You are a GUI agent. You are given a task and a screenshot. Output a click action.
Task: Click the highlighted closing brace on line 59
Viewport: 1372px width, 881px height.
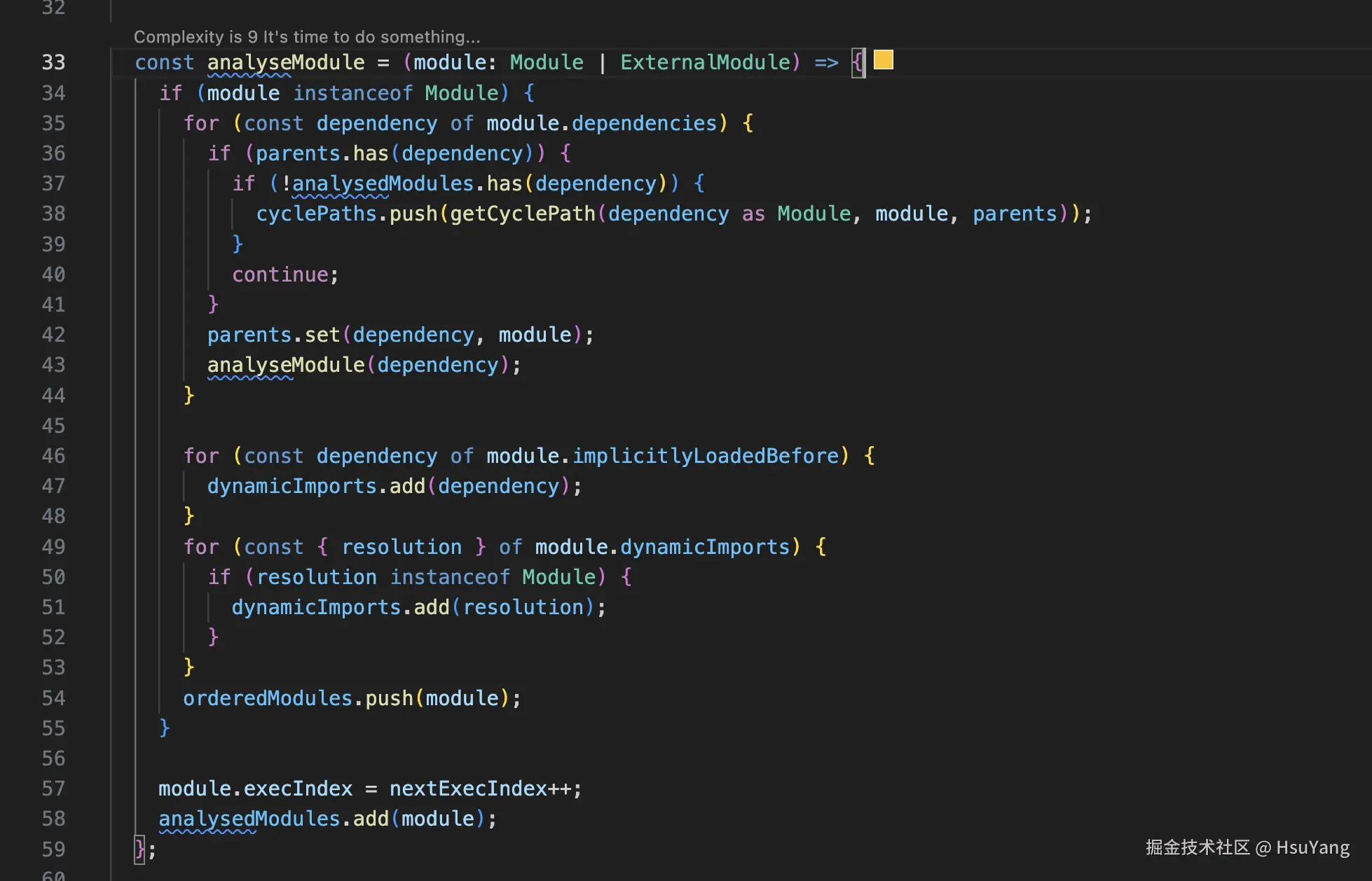pos(139,849)
